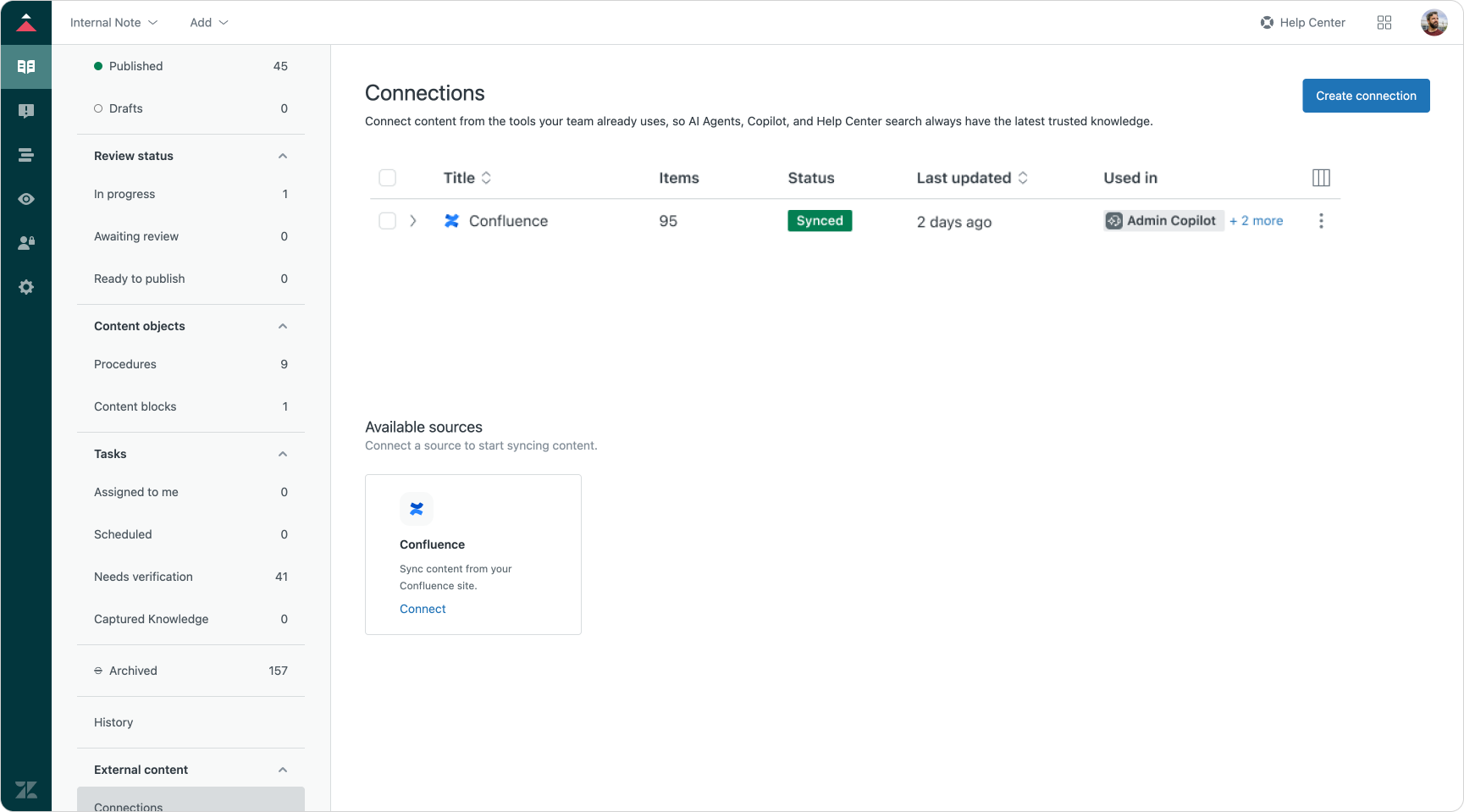Open Procedures content objects
The width and height of the screenshot is (1464, 812).
[191, 364]
